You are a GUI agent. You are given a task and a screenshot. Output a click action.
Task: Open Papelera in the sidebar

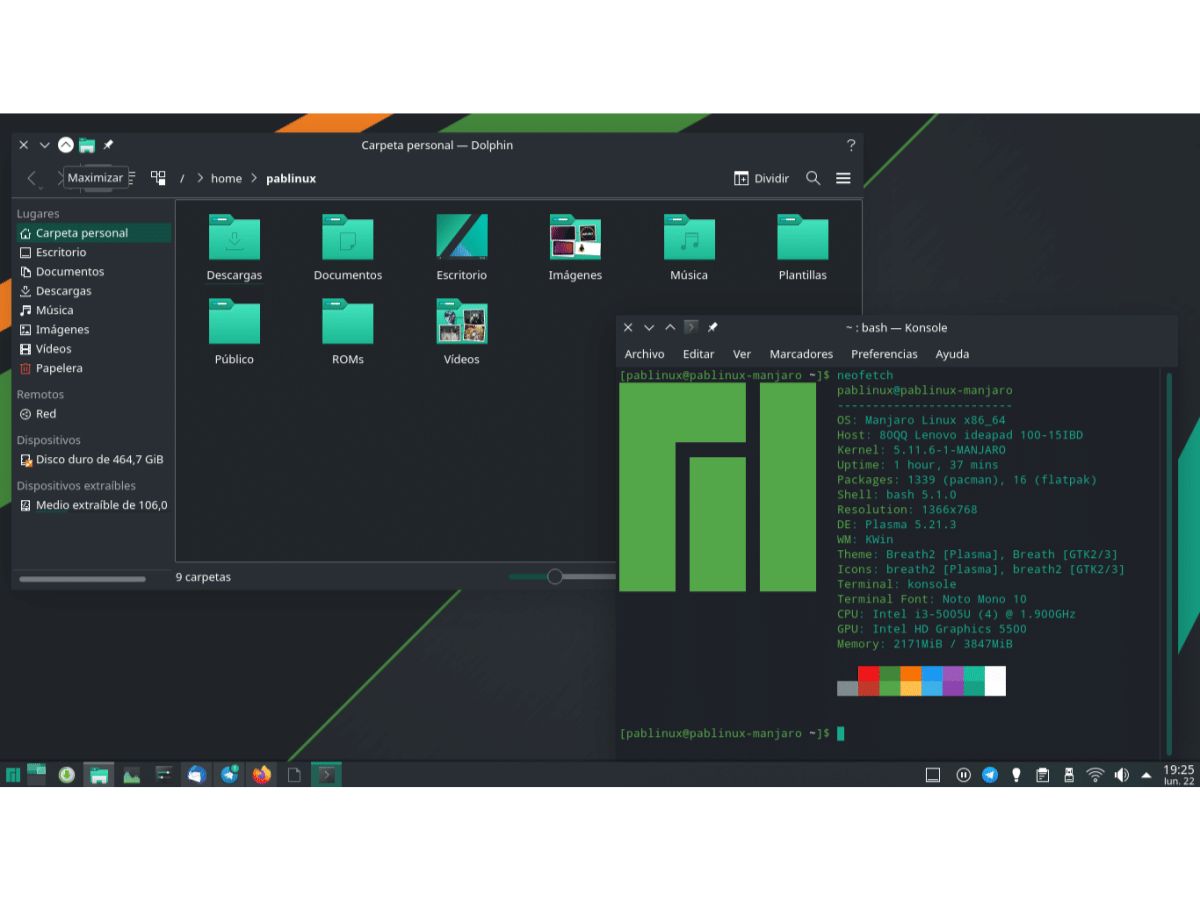pyautogui.click(x=93, y=368)
